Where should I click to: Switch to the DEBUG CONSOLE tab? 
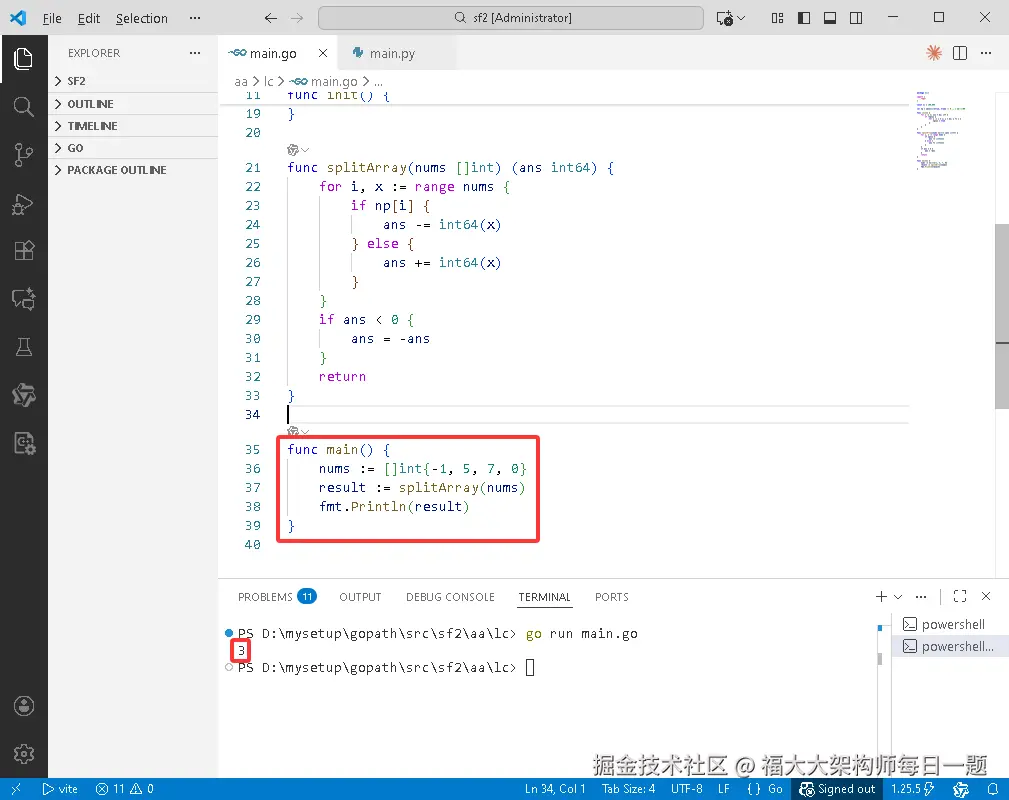point(450,597)
